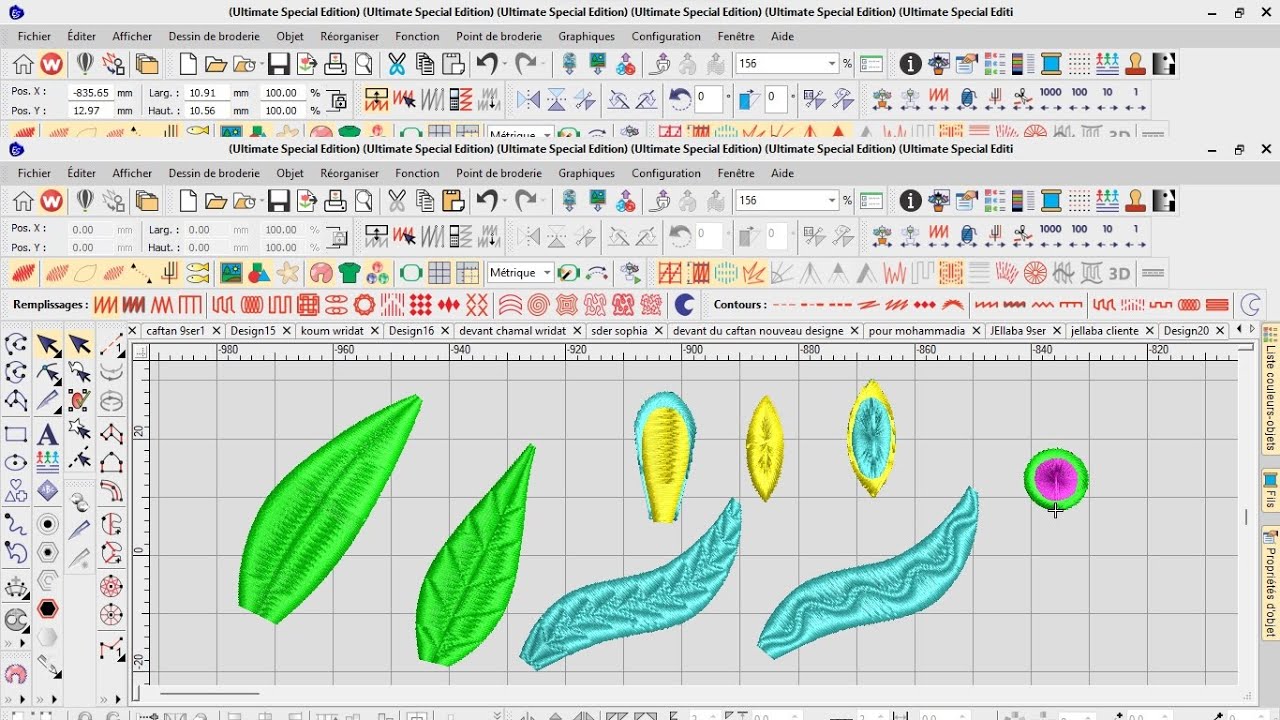This screenshot has height=720, width=1280.
Task: Click the blue thread spool icon
Action: [1051, 201]
